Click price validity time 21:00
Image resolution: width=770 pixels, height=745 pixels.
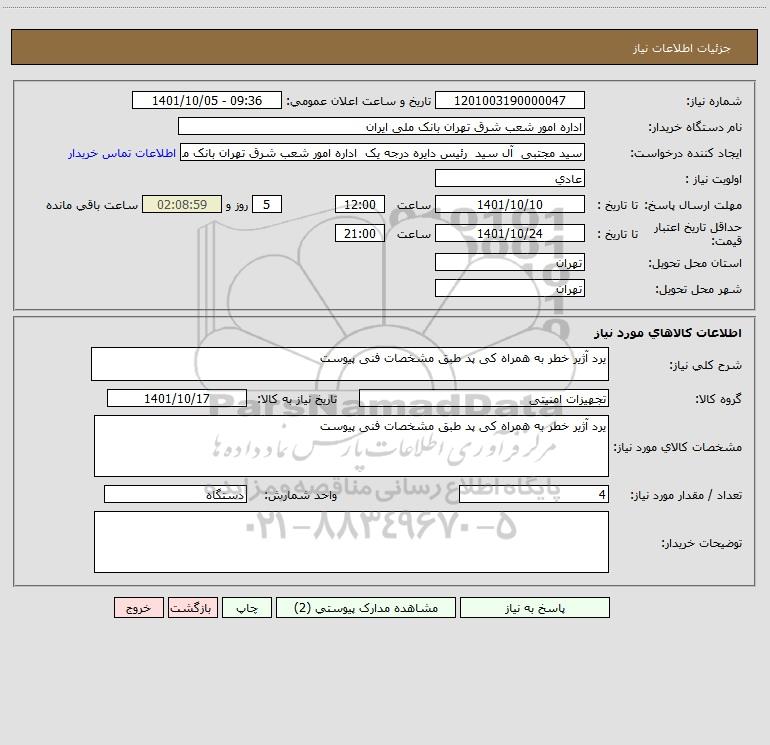click(x=359, y=233)
